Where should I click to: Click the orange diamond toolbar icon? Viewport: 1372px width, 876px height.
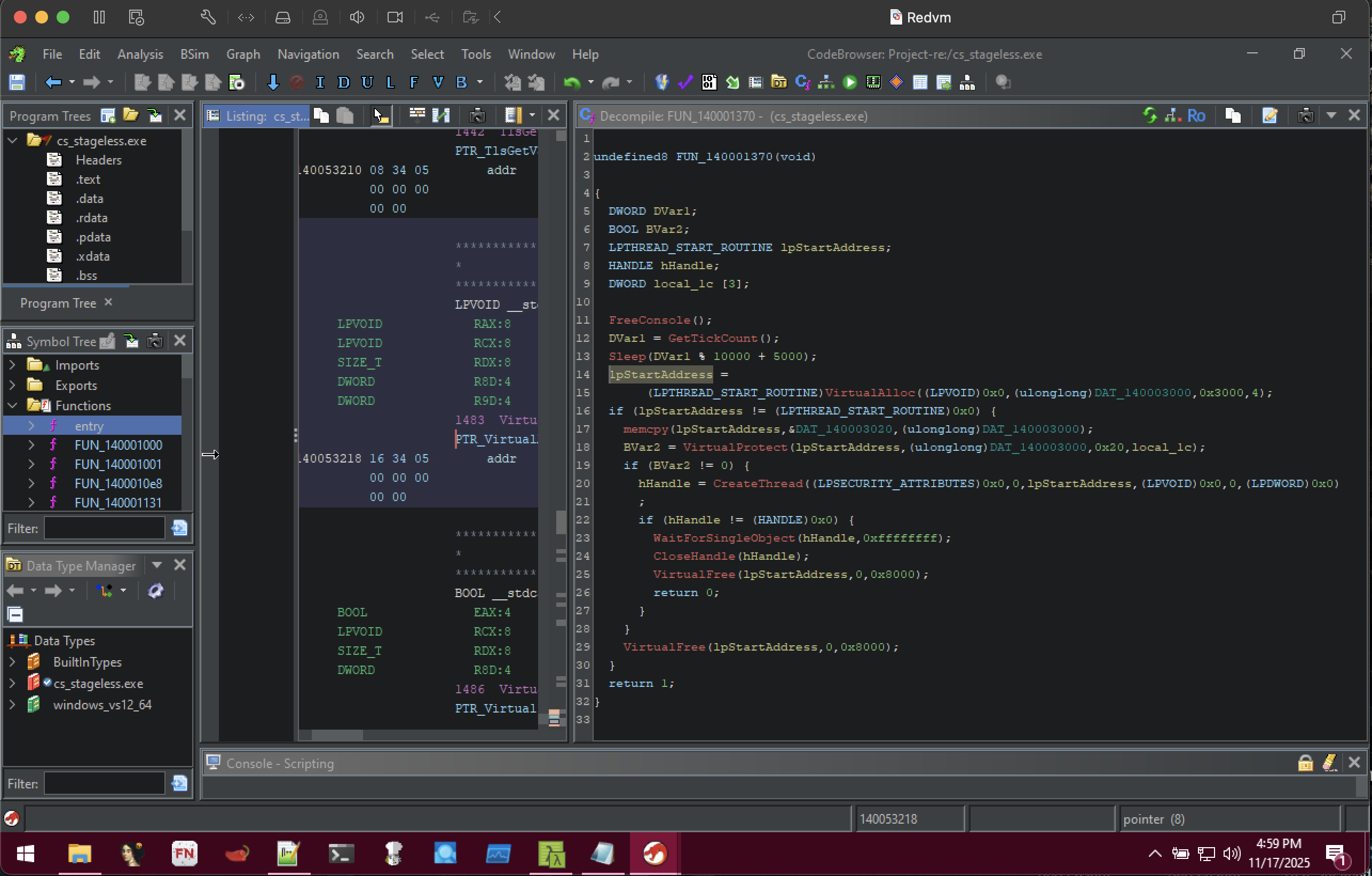tap(896, 83)
